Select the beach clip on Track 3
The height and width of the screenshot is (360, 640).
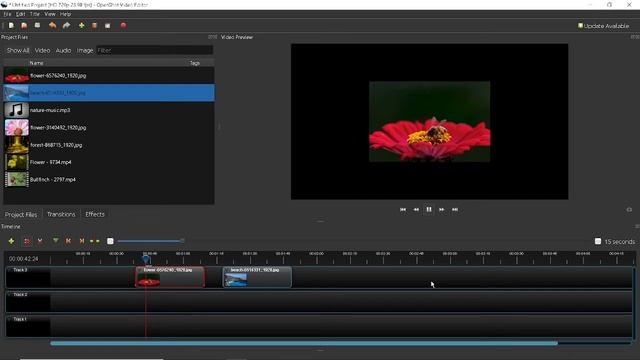click(258, 277)
